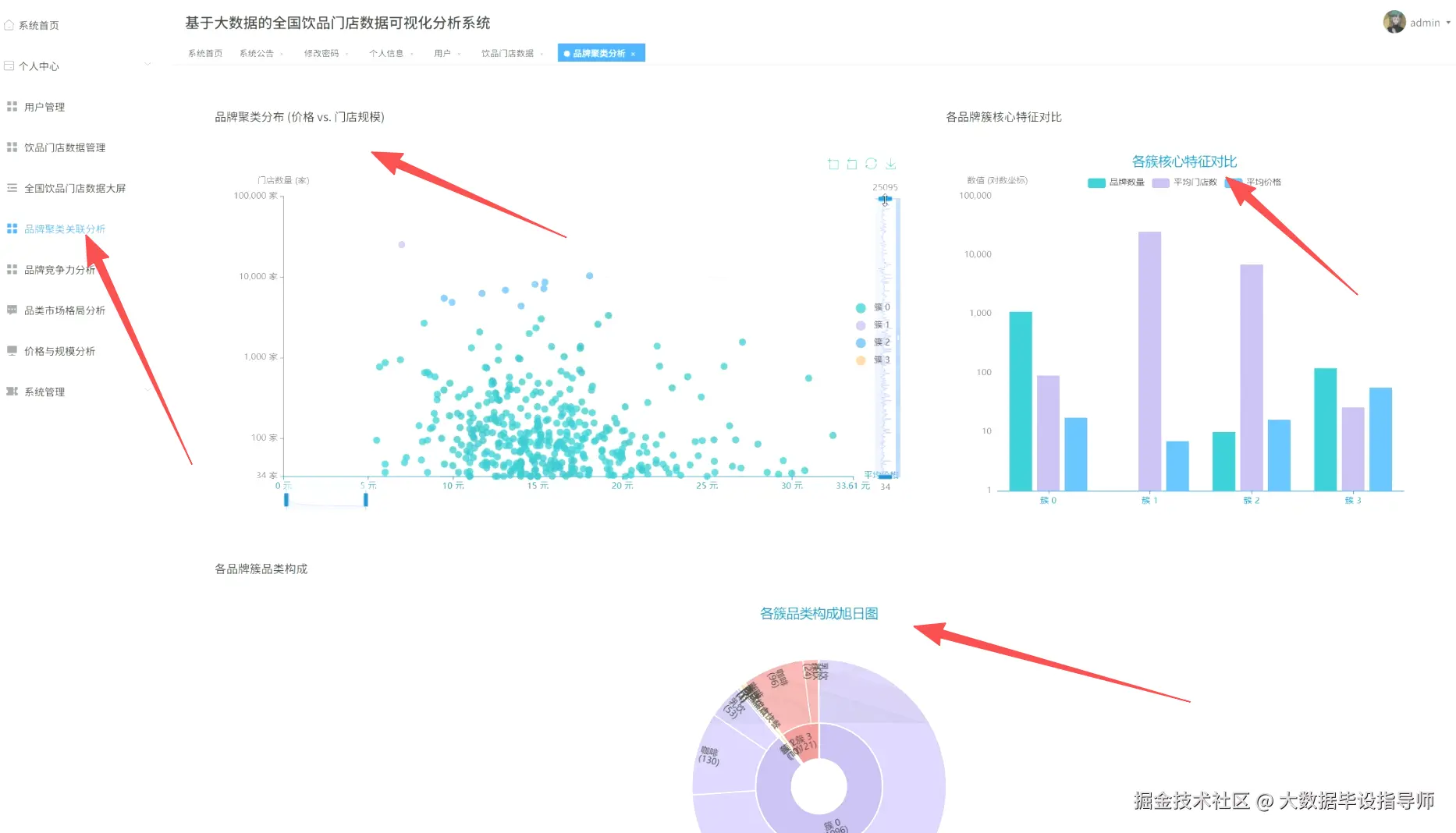This screenshot has width=1456, height=833.
Task: Expand the 个人中心 submenu chevron
Action: coord(147,65)
